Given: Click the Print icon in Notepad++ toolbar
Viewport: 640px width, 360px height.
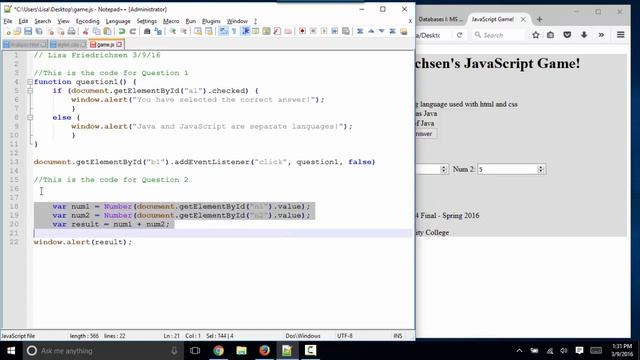Looking at the screenshot, I should pyautogui.click(x=71, y=31).
